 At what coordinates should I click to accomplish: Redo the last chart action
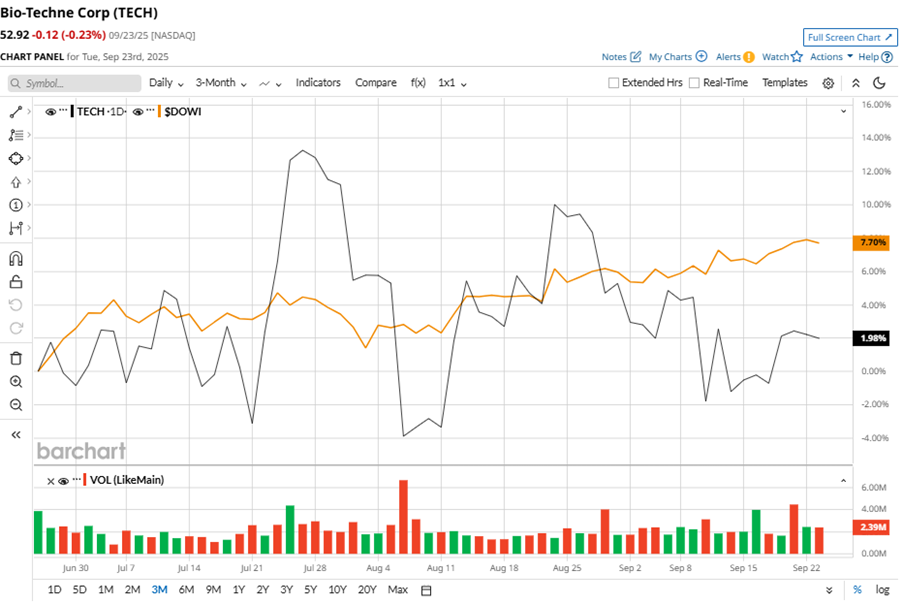(16, 328)
